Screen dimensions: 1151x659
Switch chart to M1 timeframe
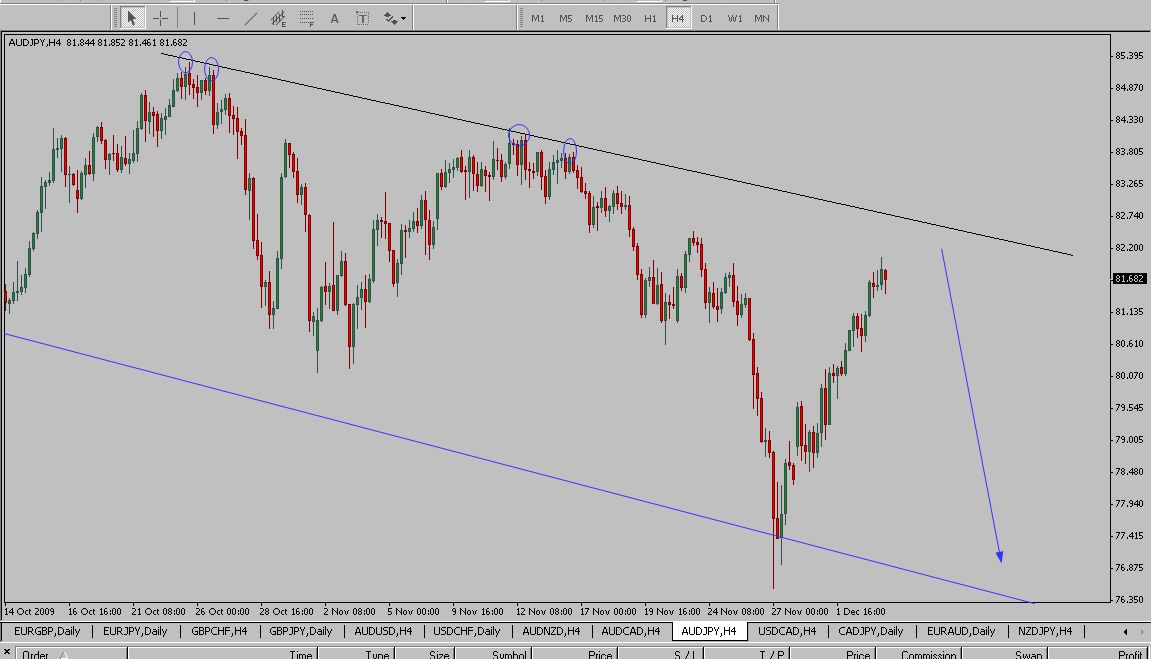tap(538, 18)
